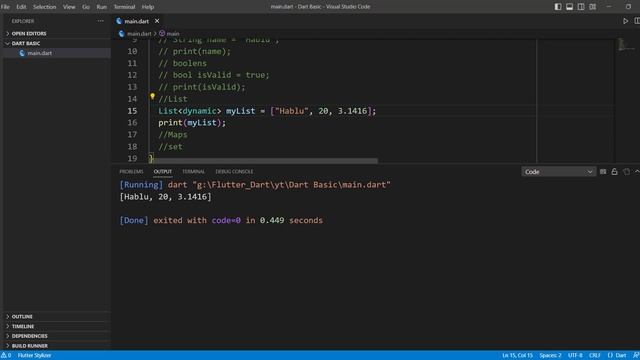
Task: Change the CRLF end-of-line sequence
Action: [594, 356]
